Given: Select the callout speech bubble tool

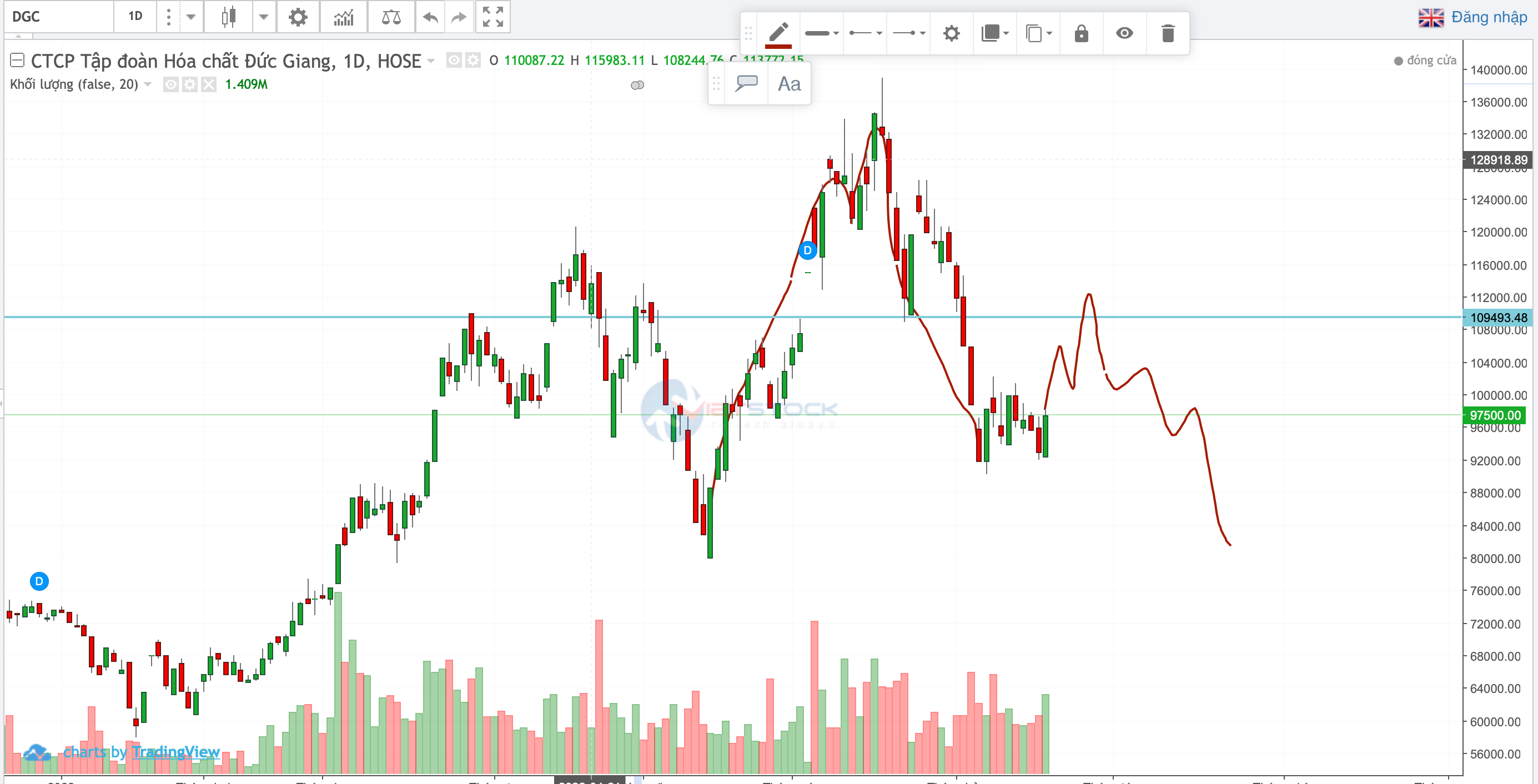Looking at the screenshot, I should pos(746,84).
